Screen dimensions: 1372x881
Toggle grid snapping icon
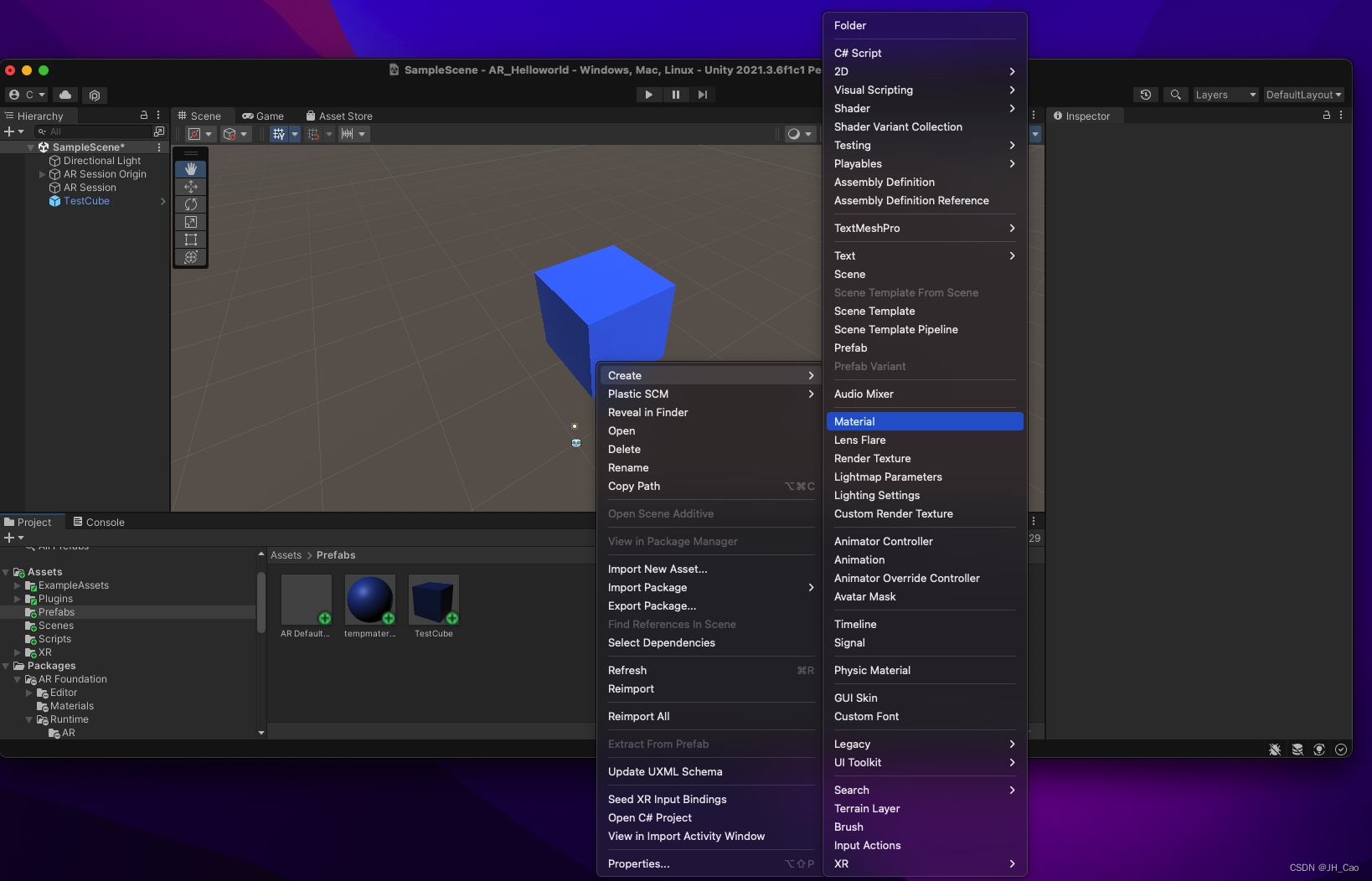(x=313, y=134)
